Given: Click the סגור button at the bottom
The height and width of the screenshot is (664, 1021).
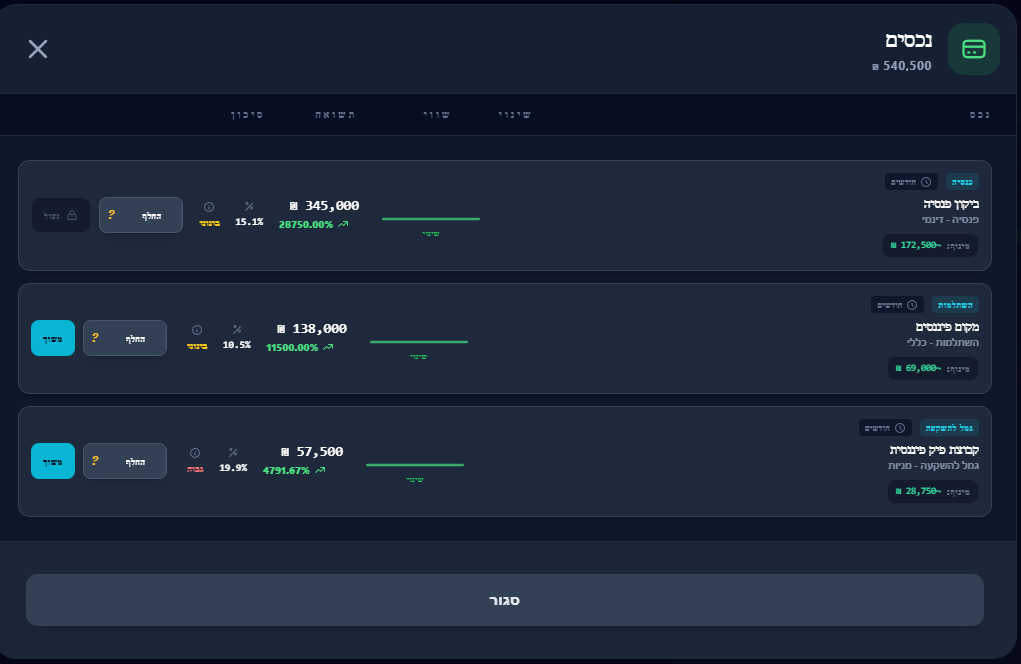Looking at the screenshot, I should click(505, 600).
